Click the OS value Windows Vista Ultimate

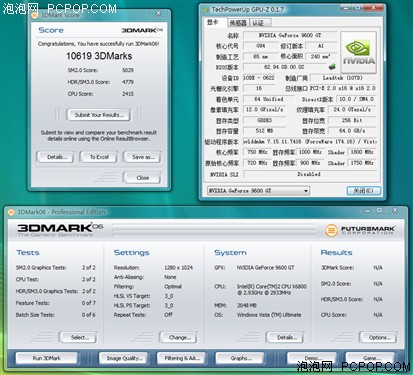click(269, 315)
